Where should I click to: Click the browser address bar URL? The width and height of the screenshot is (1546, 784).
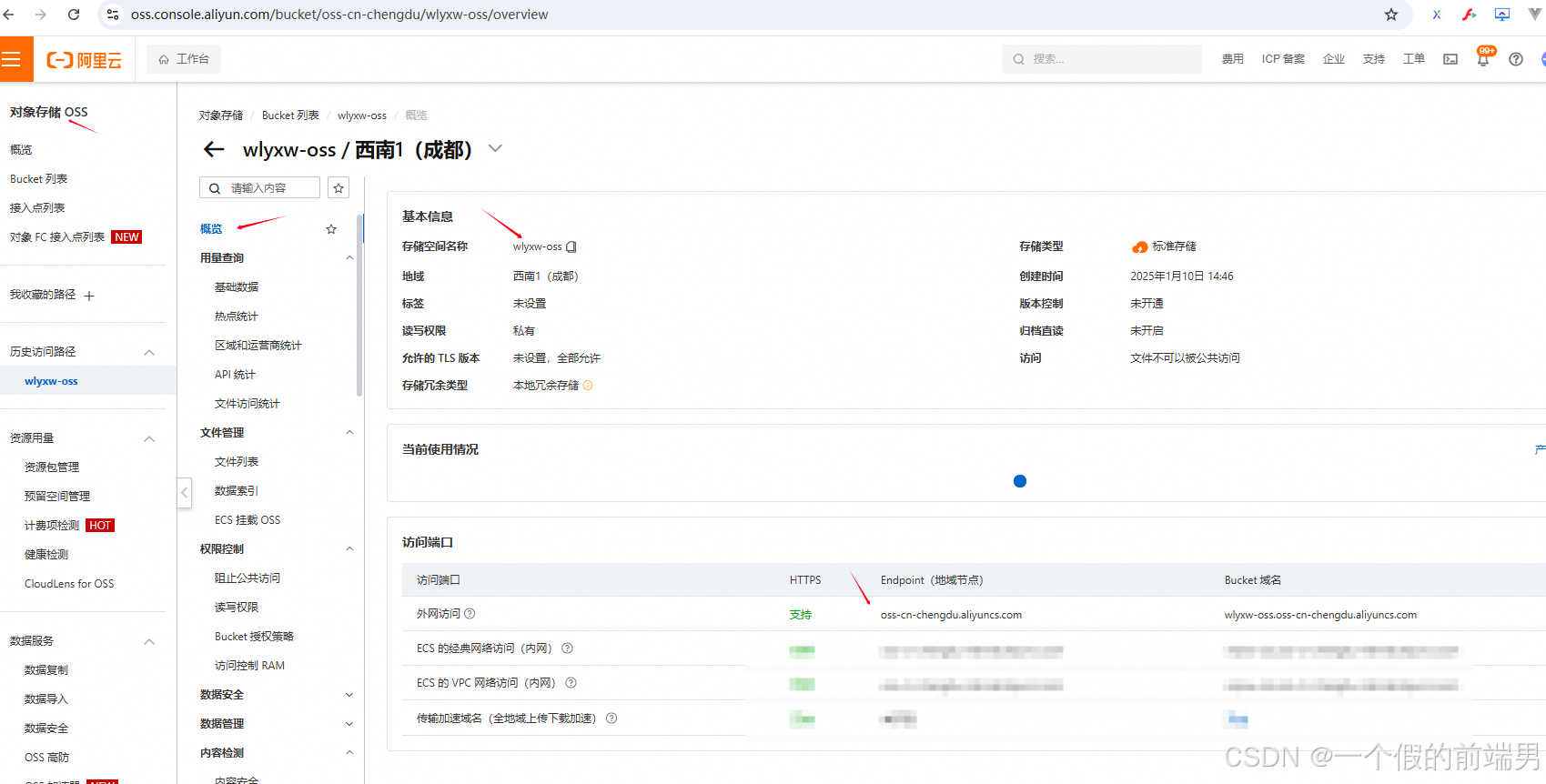[x=339, y=15]
